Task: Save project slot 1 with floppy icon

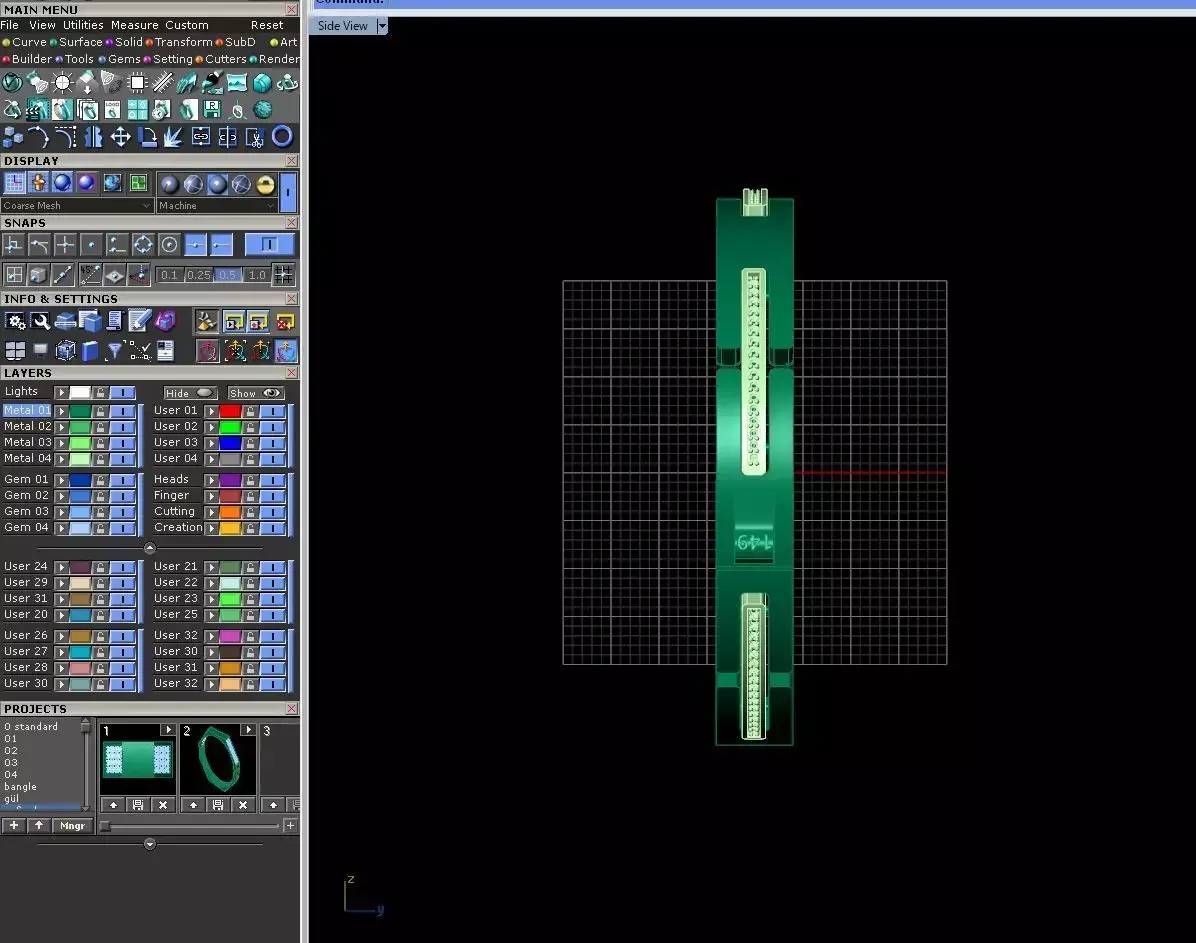Action: click(138, 805)
